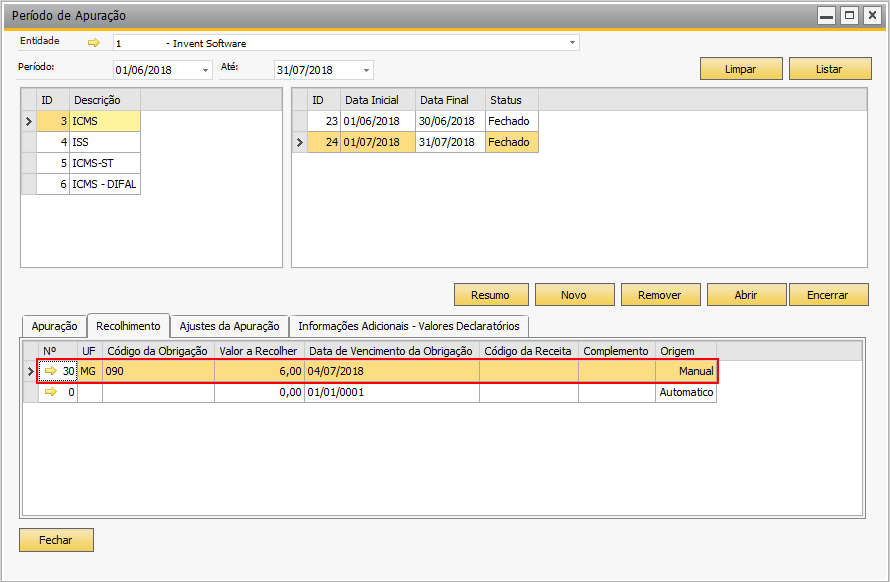The height and width of the screenshot is (582, 890).
Task: Select the ICMS - DIFAL tax row
Action: point(89,184)
